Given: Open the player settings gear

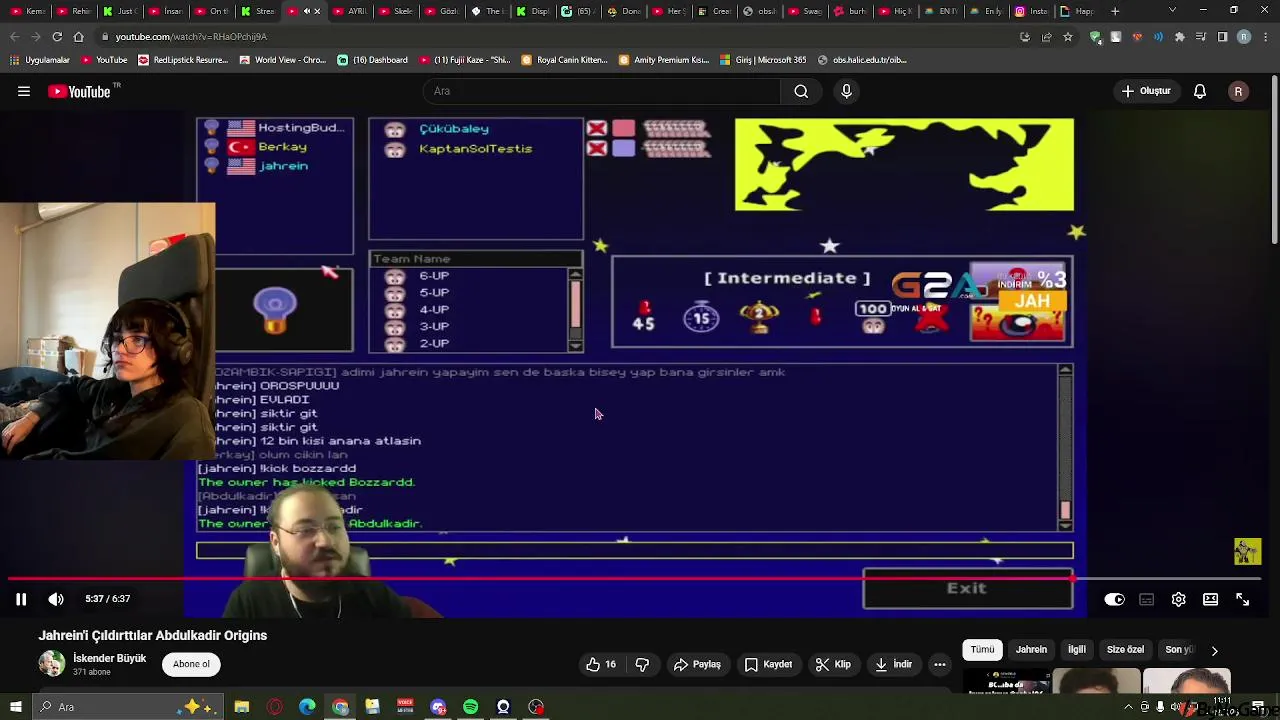Looking at the screenshot, I should click(1179, 600).
